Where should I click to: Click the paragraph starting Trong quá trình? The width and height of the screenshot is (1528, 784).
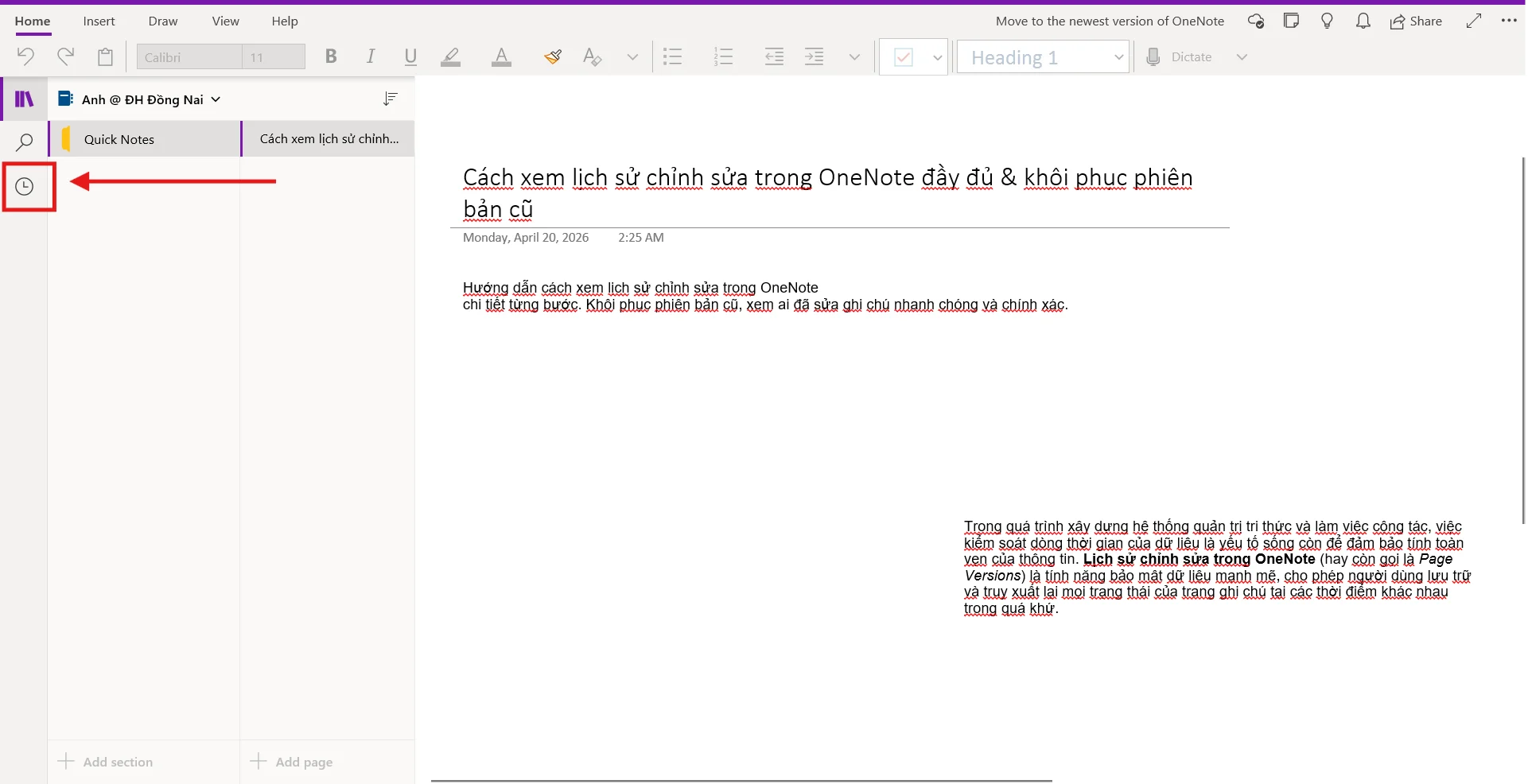point(1217,568)
